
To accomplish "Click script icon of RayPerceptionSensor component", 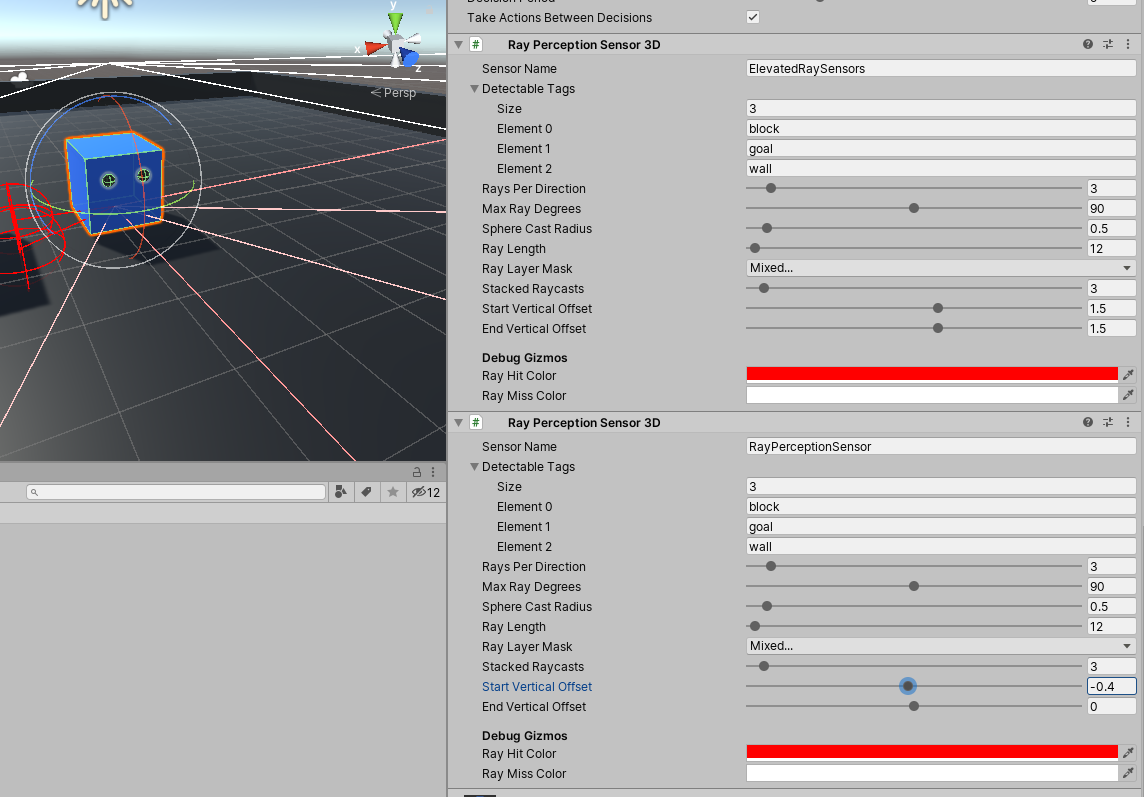I will click(476, 423).
